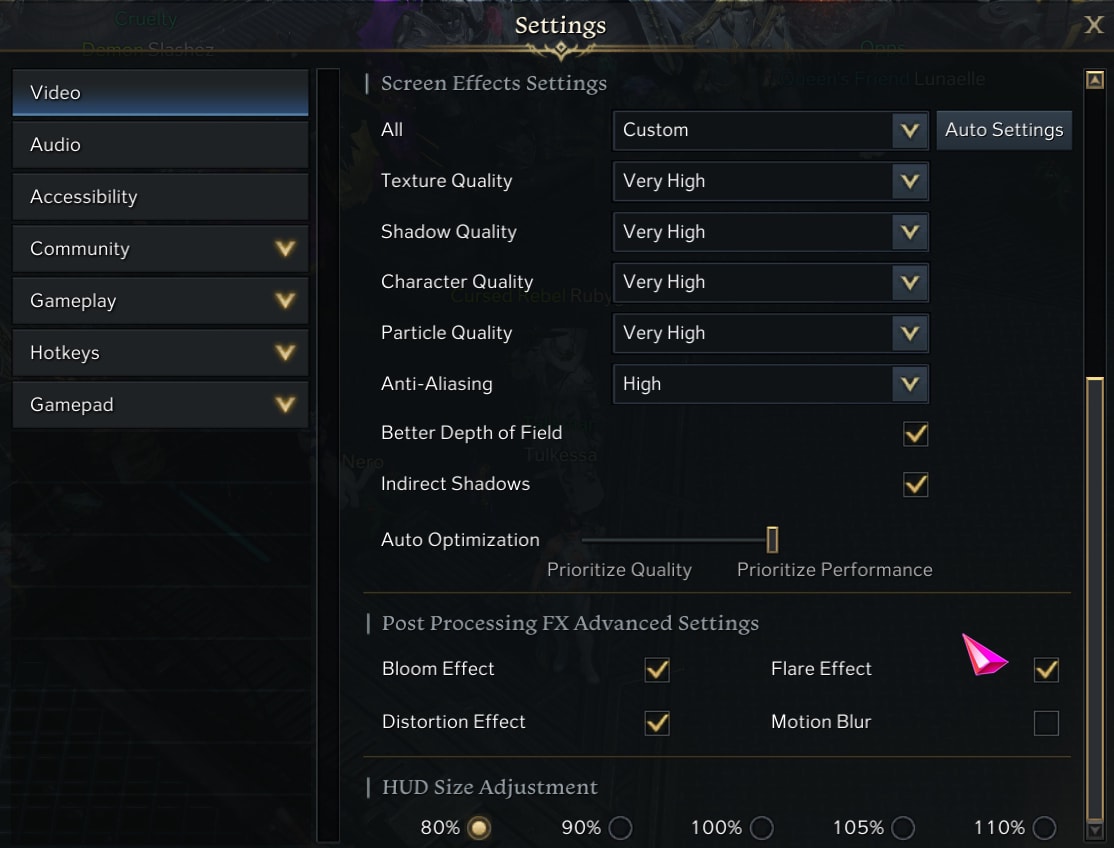Open the Anti-Aliasing dropdown
Viewport: 1114px width, 848px height.
point(770,384)
